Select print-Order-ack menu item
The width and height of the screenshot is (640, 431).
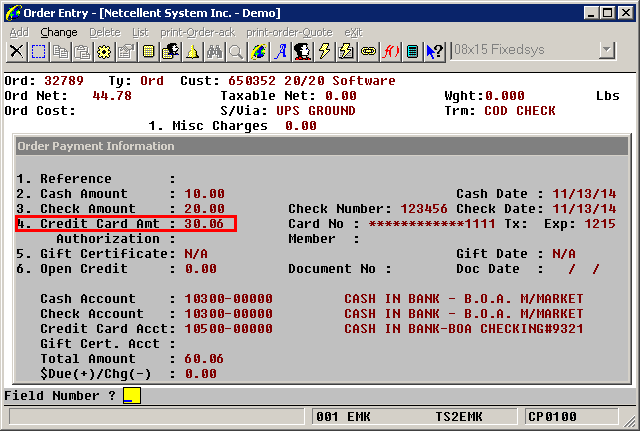pyautogui.click(x=198, y=32)
